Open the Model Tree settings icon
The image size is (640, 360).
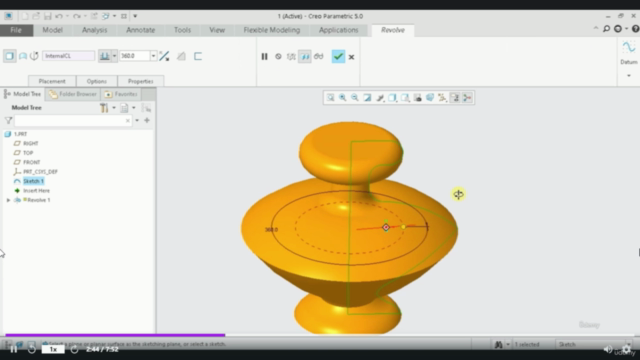[x=104, y=108]
